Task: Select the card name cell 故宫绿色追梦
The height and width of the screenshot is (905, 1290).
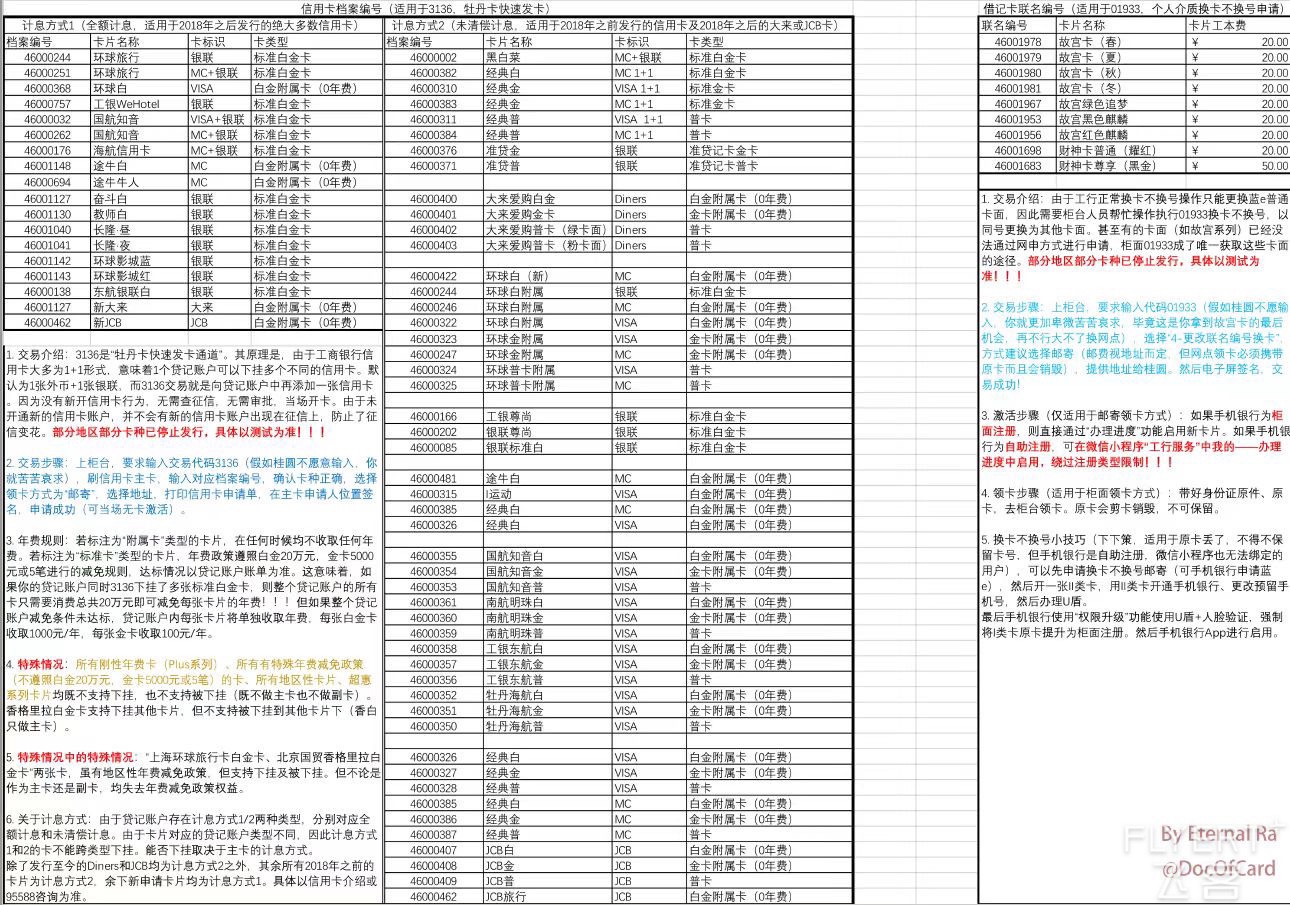Action: pos(1121,104)
